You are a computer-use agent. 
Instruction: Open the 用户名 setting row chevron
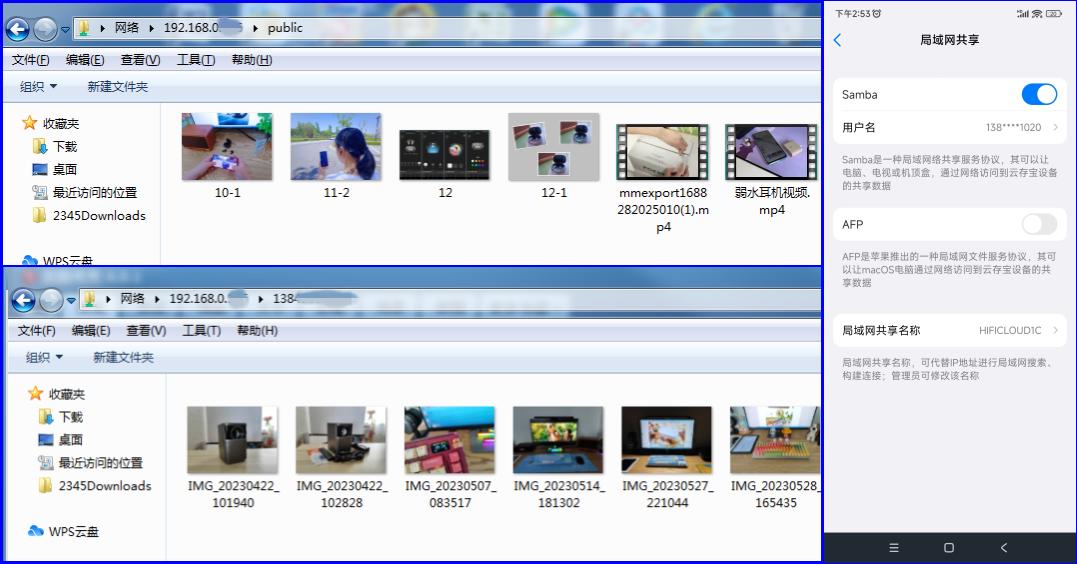[x=1055, y=128]
